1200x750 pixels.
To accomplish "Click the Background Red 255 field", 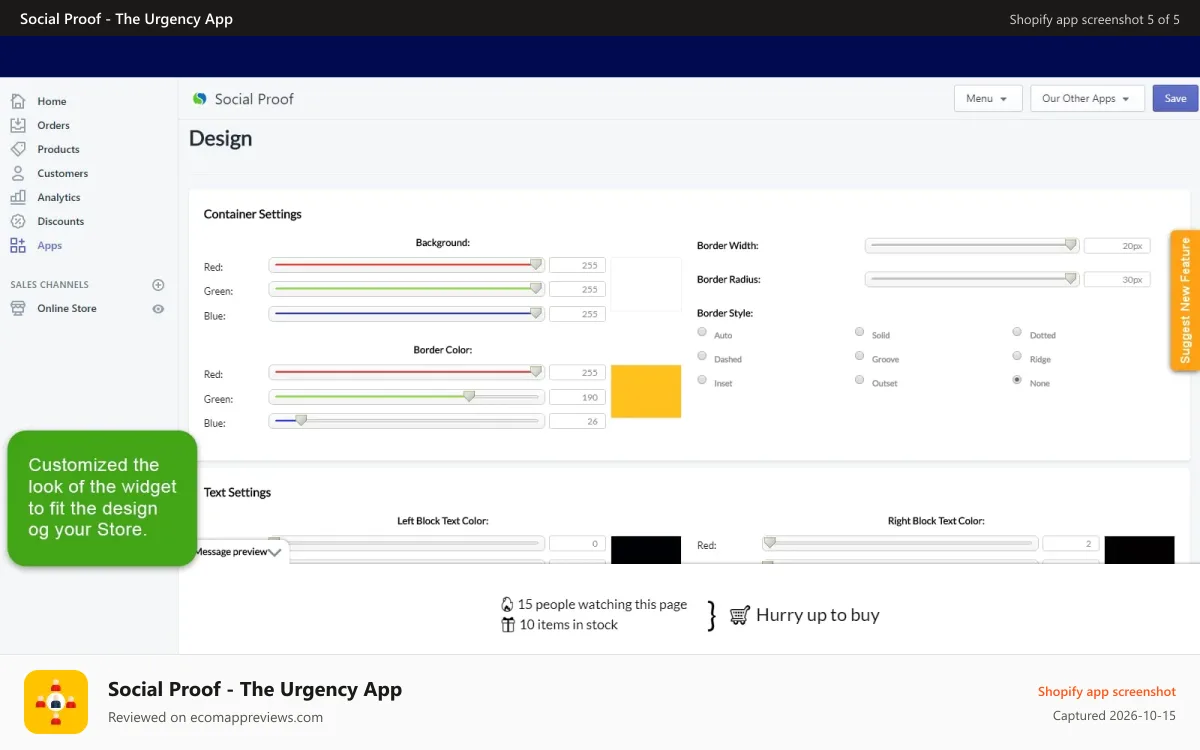I will [577, 265].
